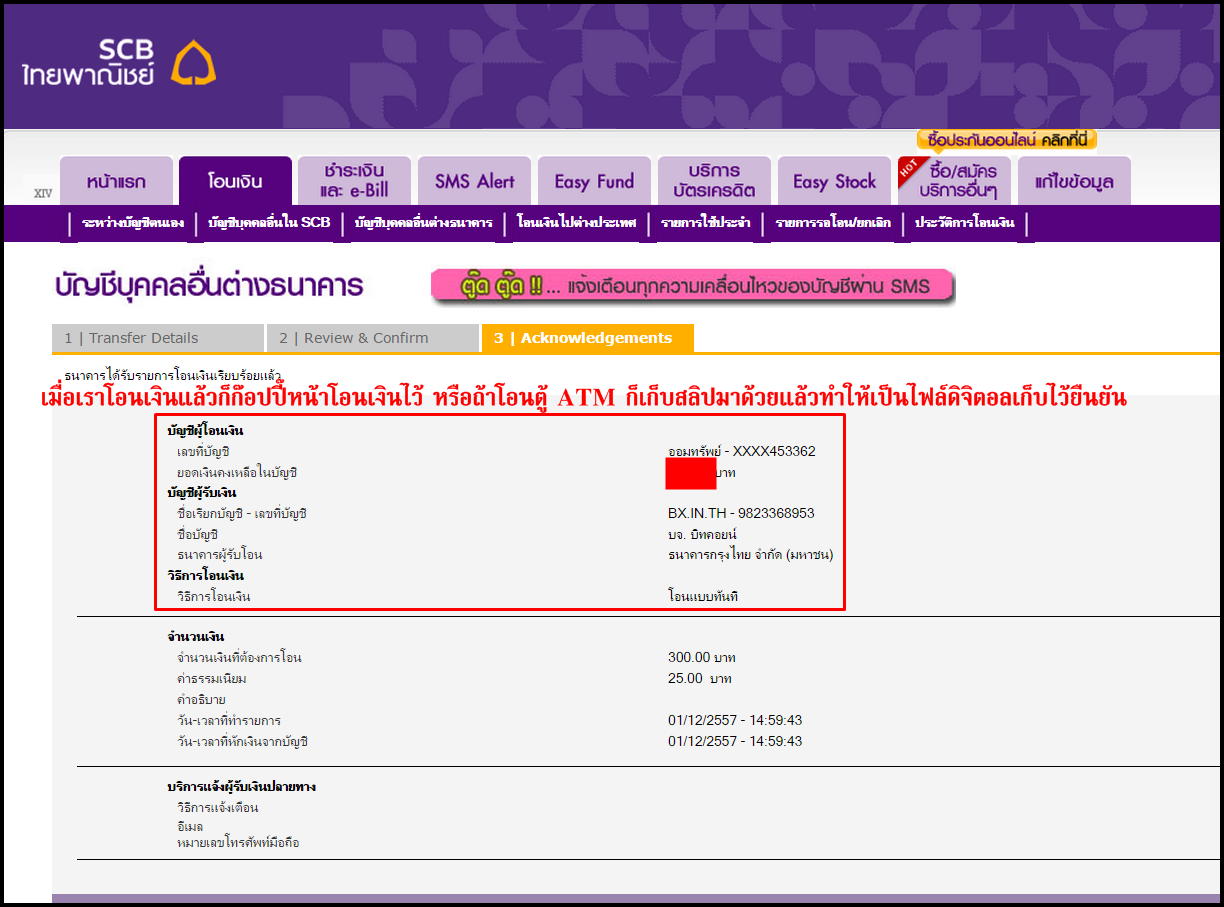The height and width of the screenshot is (907, 1224).
Task: Click the หมายเลขโทรศัพท์มือถือ label
Action: coord(238,843)
